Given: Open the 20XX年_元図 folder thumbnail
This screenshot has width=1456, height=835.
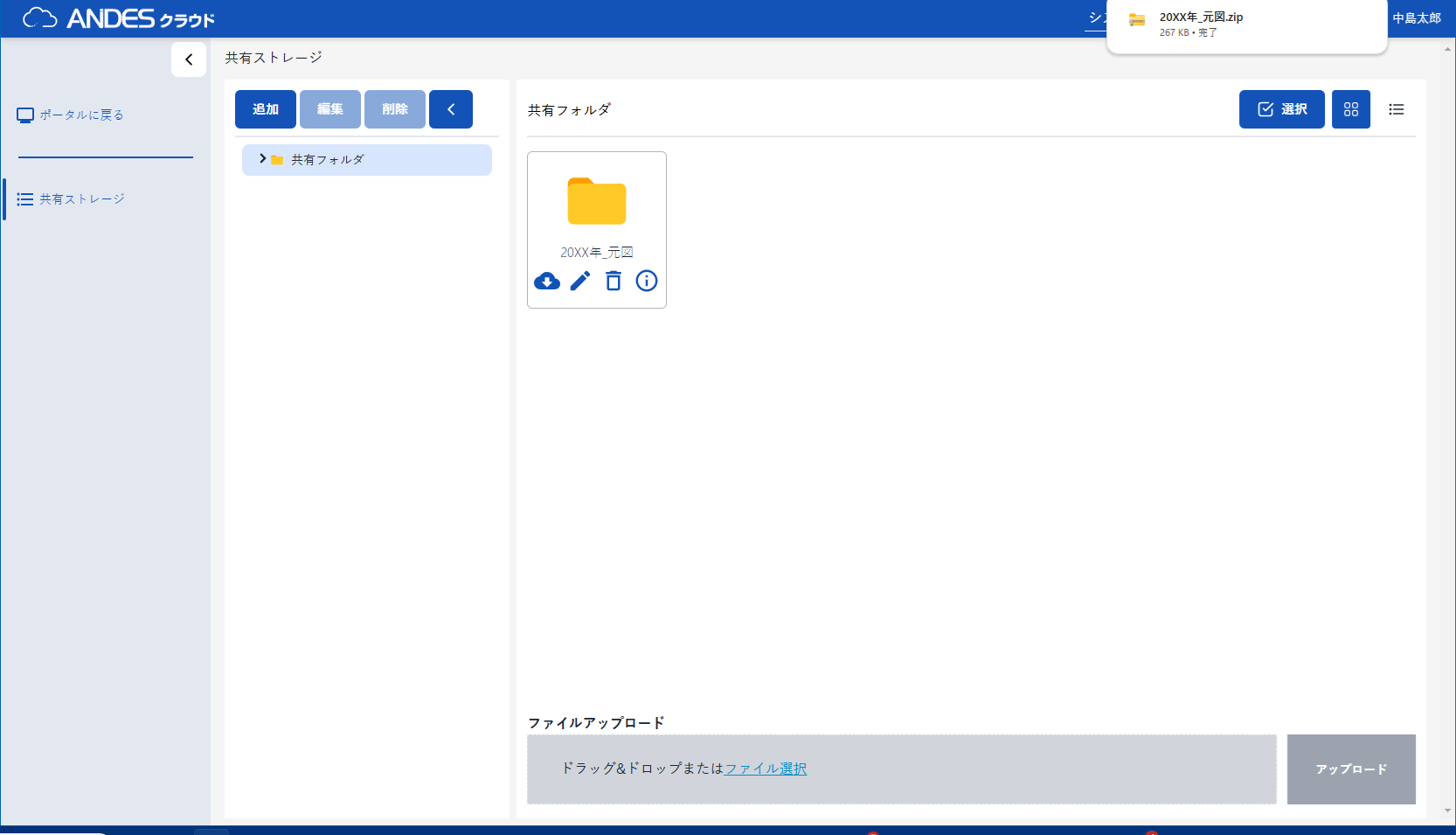Looking at the screenshot, I should tap(597, 202).
